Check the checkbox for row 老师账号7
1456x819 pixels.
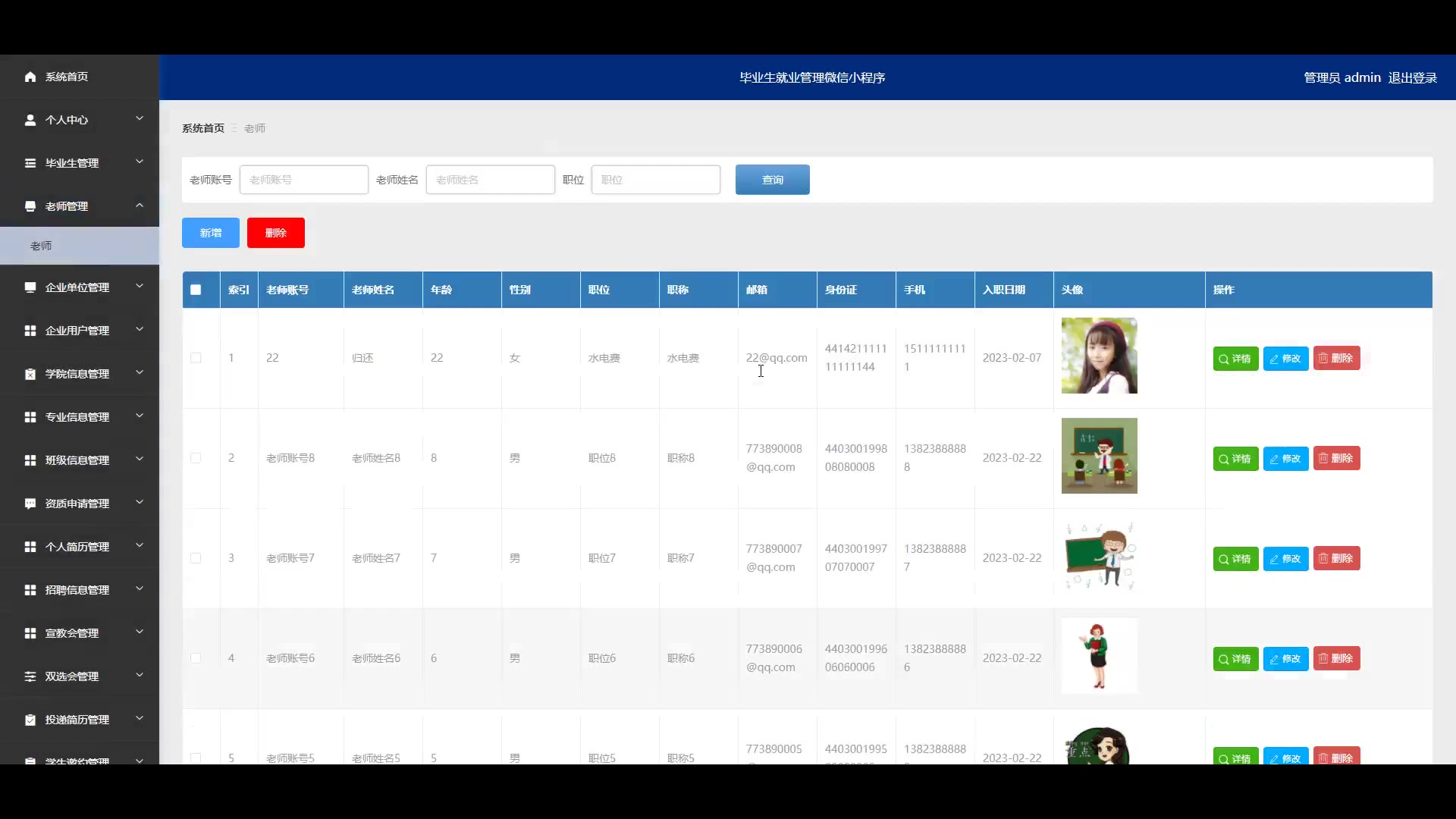(x=196, y=558)
